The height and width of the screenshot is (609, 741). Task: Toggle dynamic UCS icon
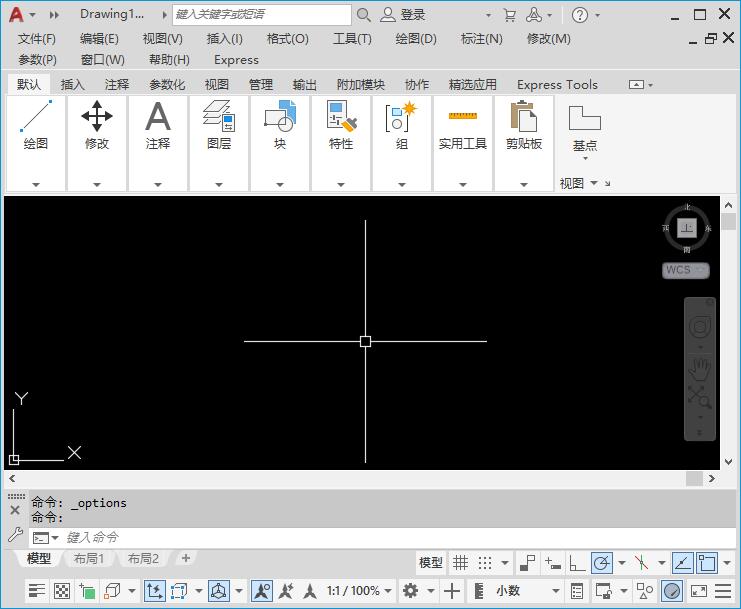click(155, 591)
